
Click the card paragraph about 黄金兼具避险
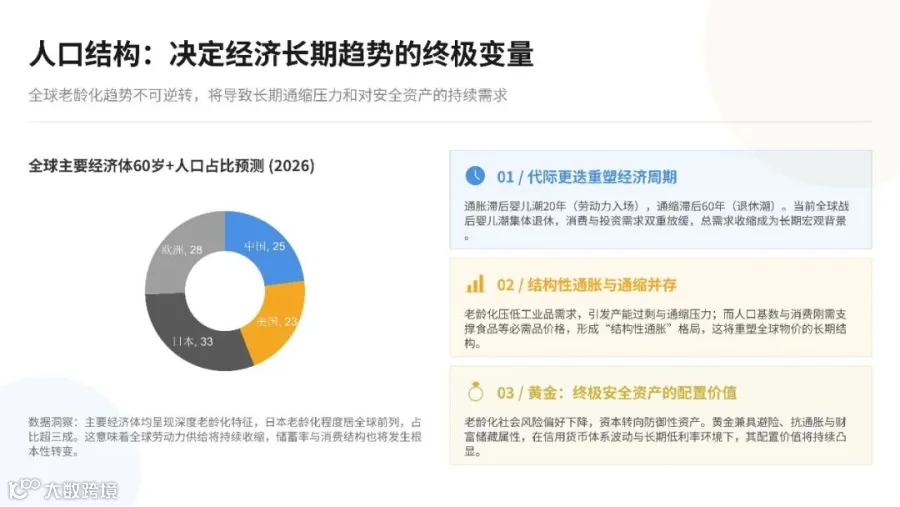pos(655,436)
